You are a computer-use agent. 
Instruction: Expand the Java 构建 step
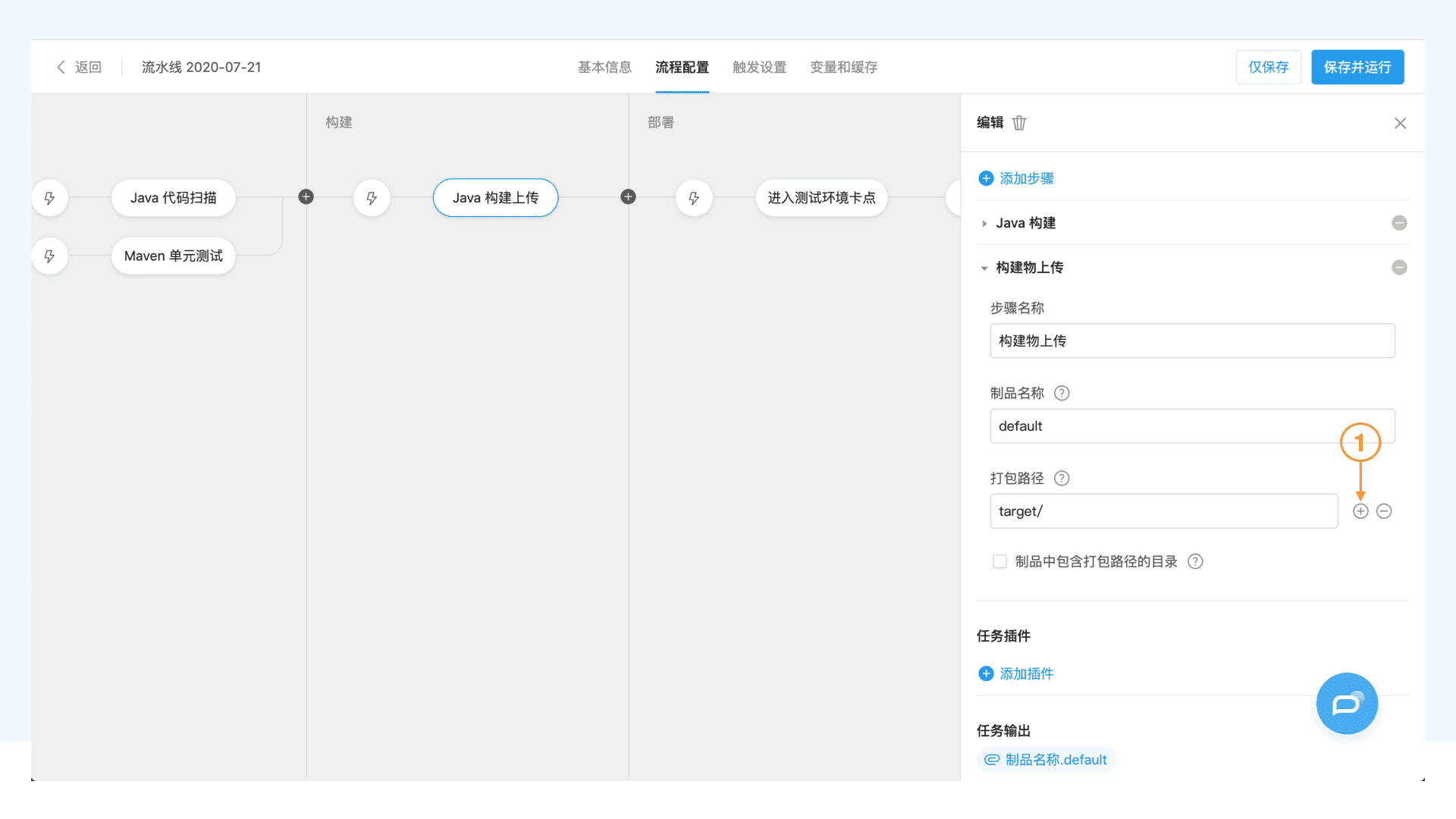984,223
